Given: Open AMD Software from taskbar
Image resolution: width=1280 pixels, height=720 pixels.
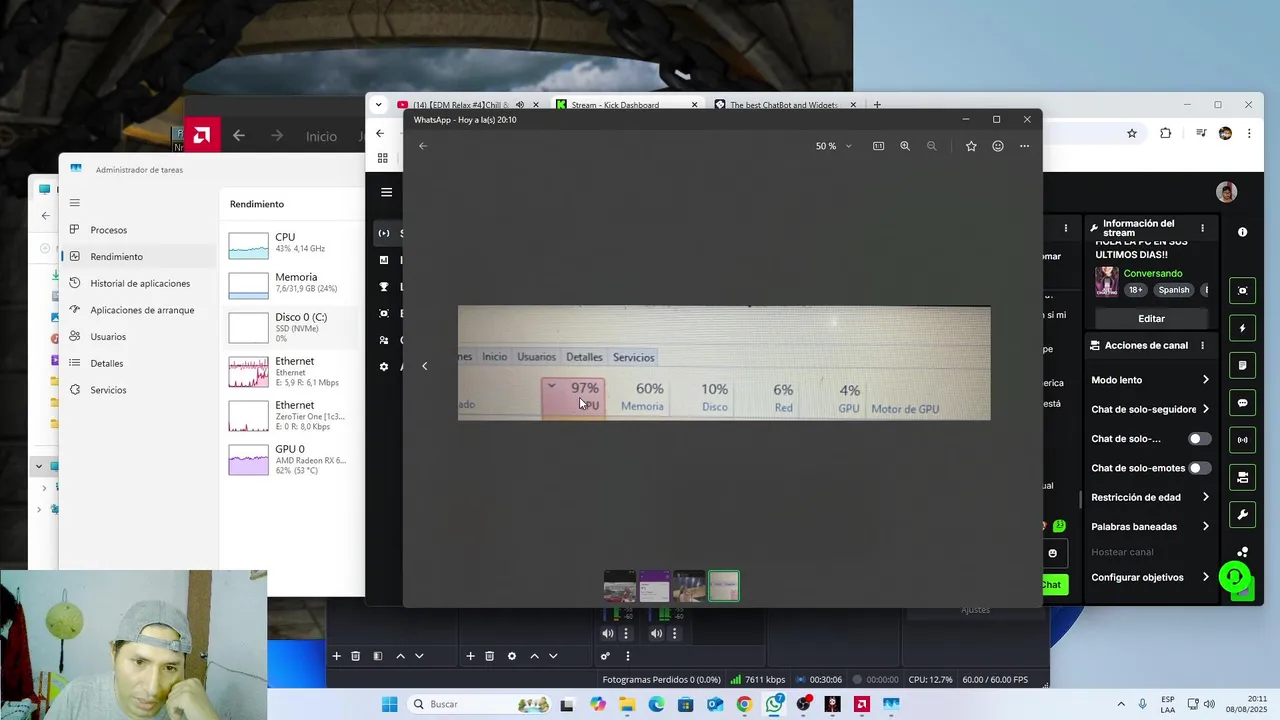Looking at the screenshot, I should click(861, 704).
